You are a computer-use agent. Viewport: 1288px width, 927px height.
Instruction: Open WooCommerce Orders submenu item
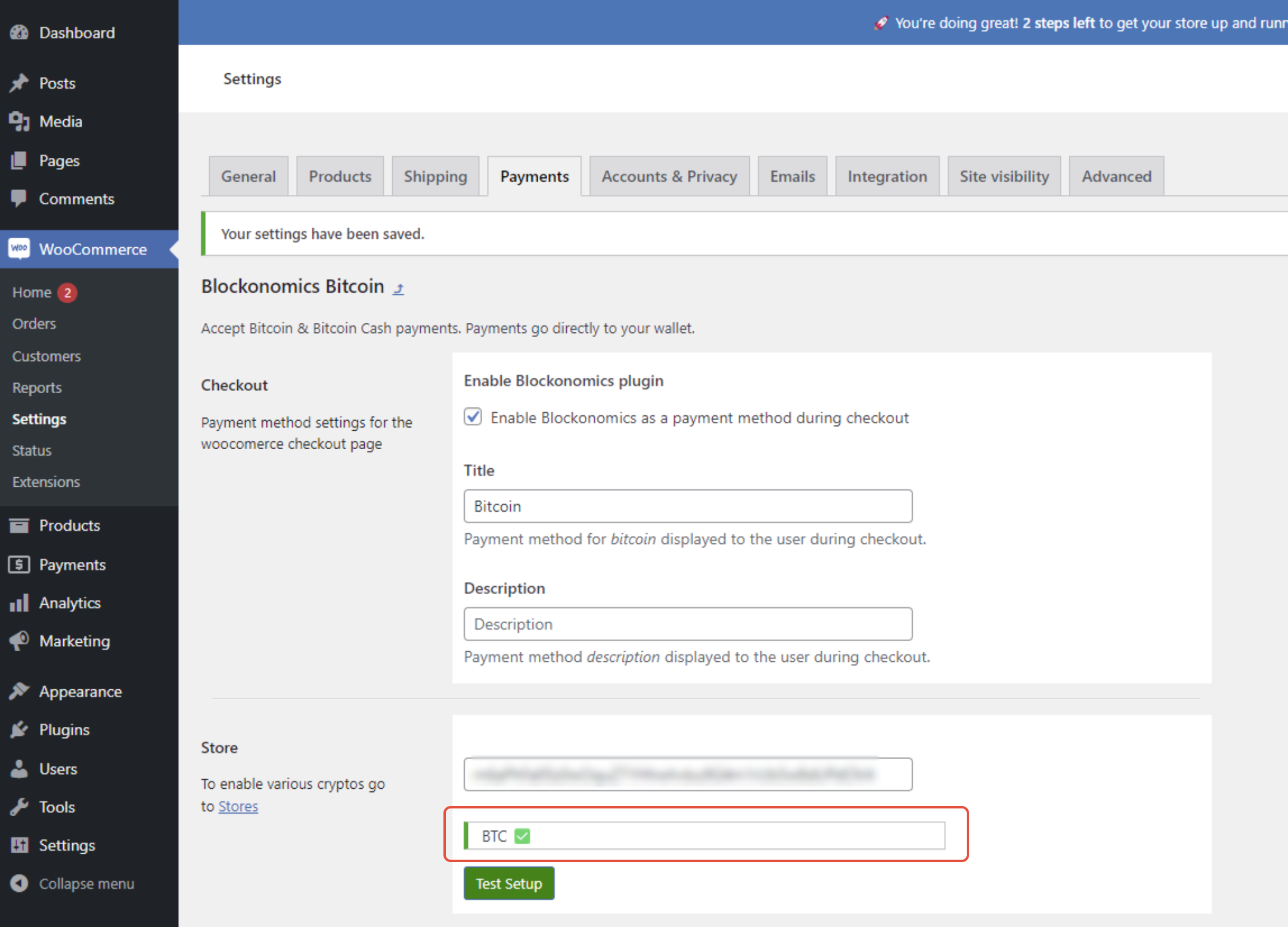34,323
